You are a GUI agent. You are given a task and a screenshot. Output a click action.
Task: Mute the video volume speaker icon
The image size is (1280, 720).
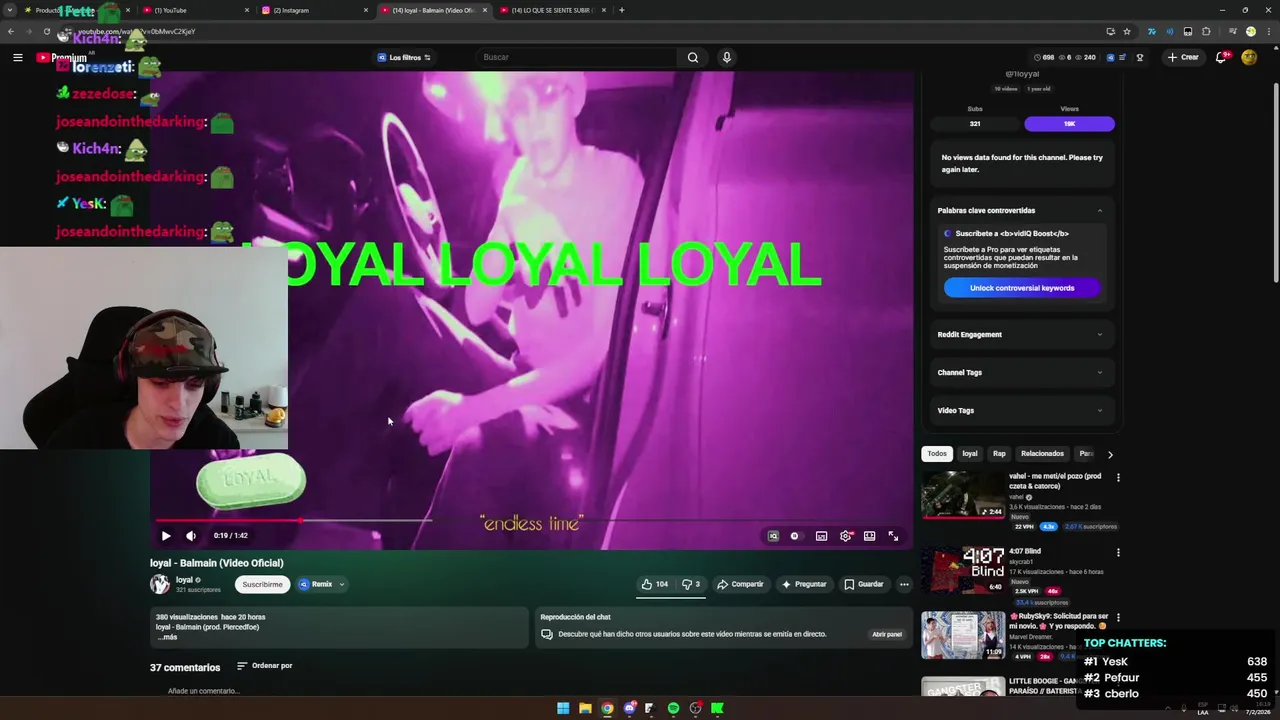(191, 536)
